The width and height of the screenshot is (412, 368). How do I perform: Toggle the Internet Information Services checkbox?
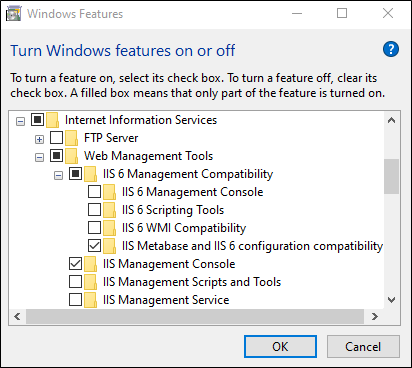tap(37, 119)
